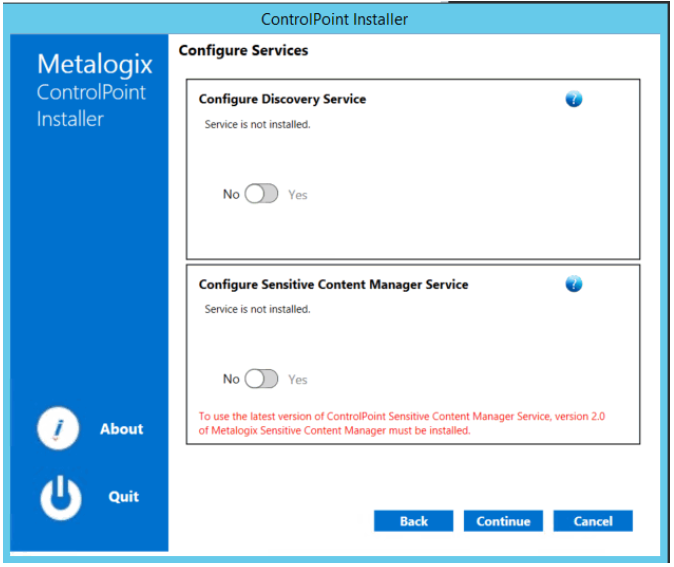Click the About info icon

pos(58,428)
